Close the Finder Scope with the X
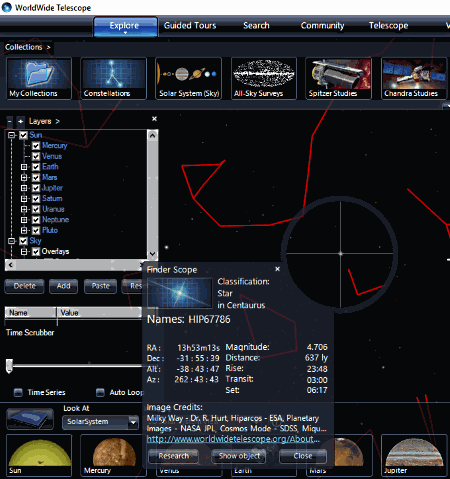 tap(277, 269)
